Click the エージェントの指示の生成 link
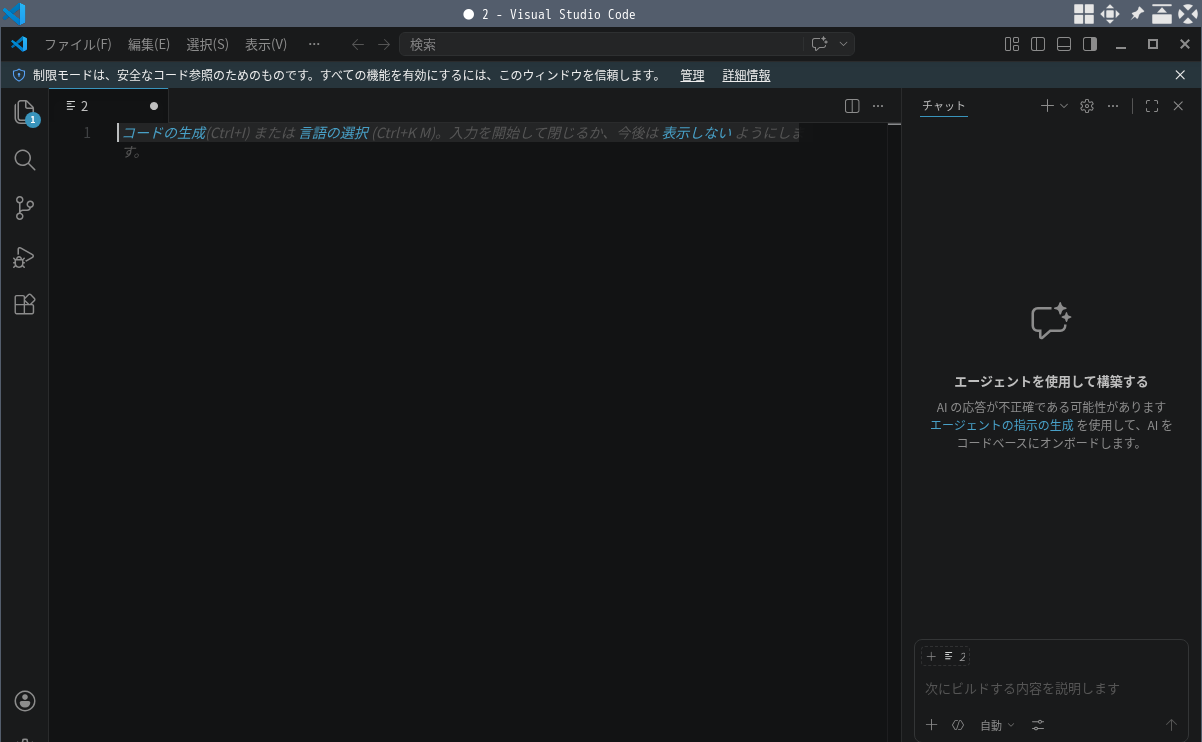 pyautogui.click(x=1002, y=425)
